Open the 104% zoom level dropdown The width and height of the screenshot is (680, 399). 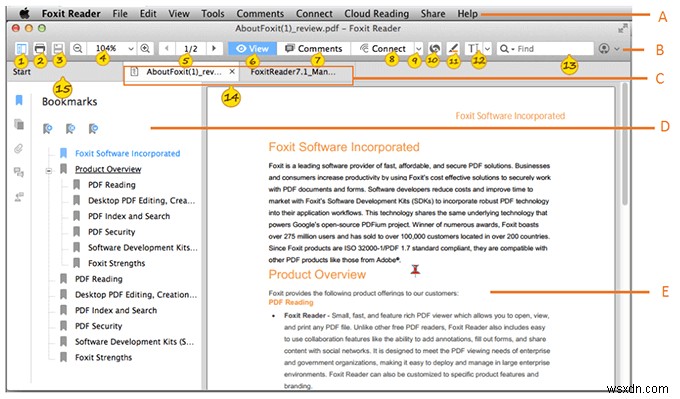click(131, 49)
